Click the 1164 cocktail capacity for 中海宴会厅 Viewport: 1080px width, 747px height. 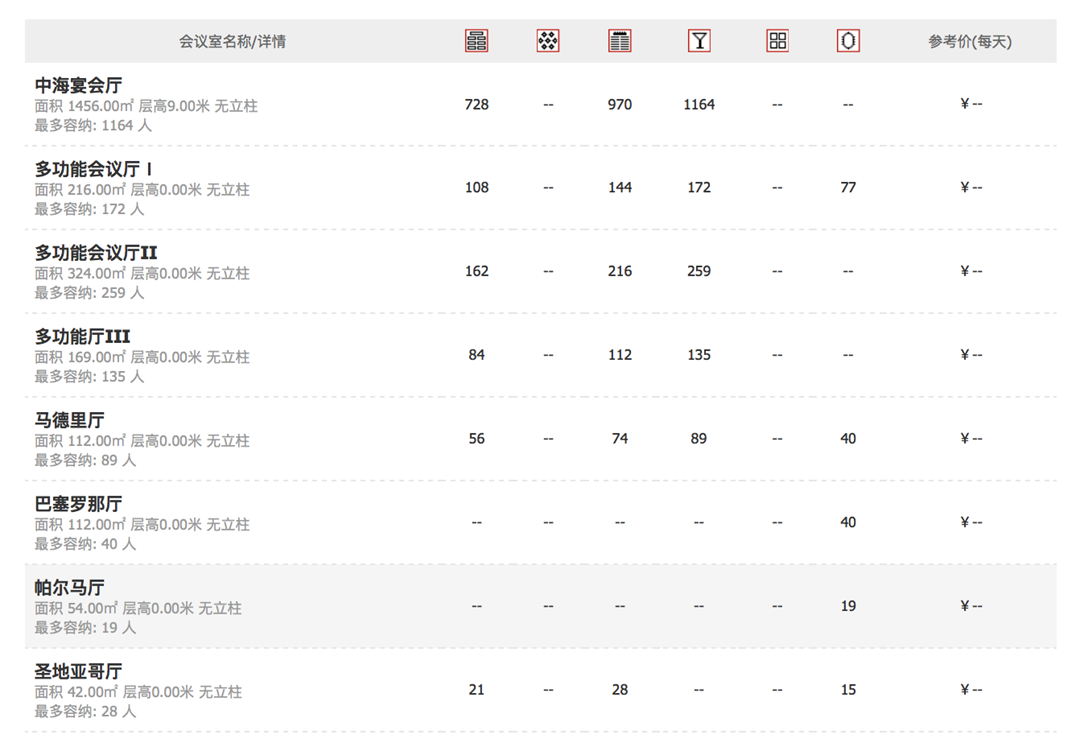(699, 104)
